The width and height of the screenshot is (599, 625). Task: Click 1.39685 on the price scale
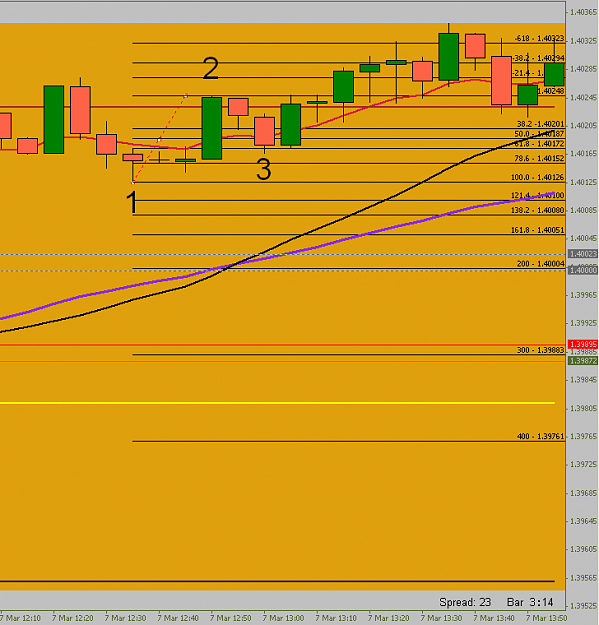(583, 493)
